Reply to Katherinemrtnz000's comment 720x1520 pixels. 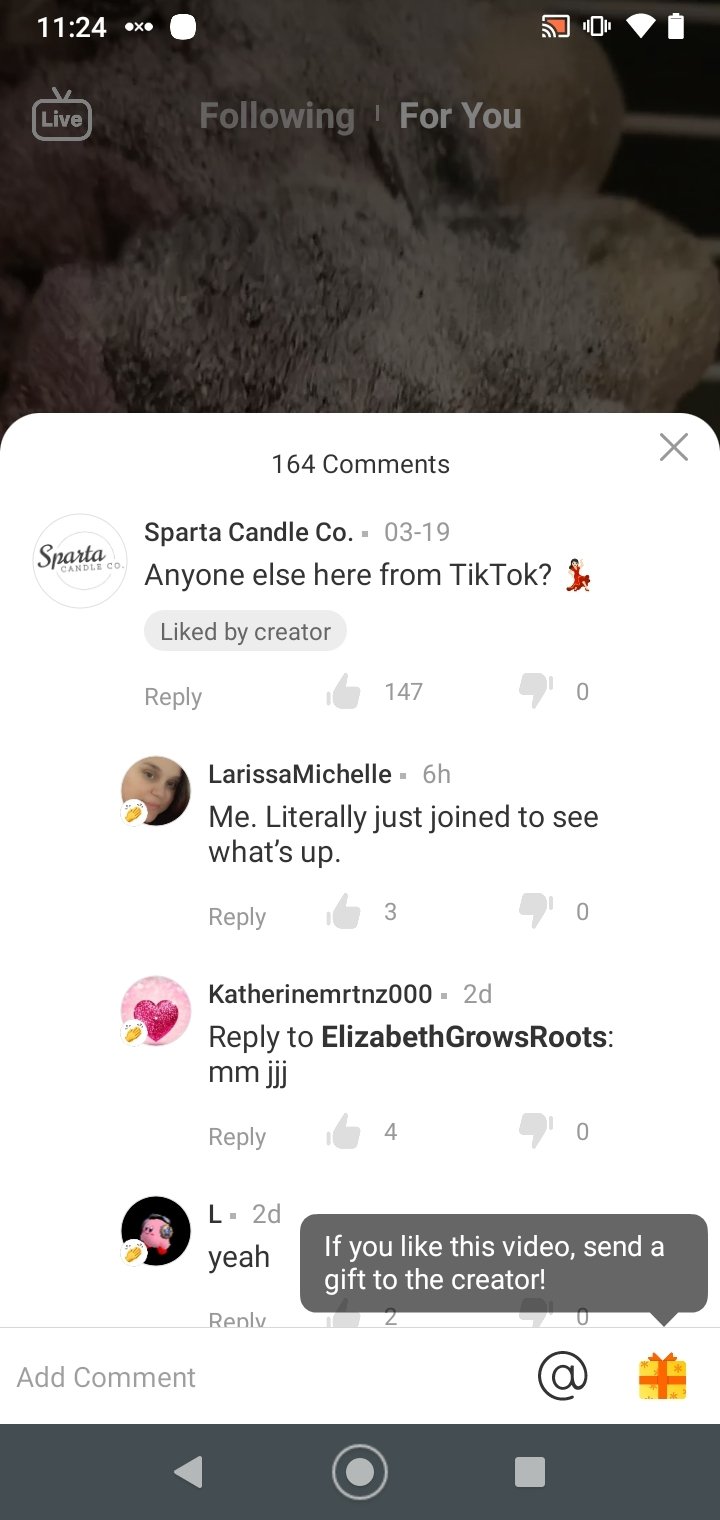(x=237, y=1137)
